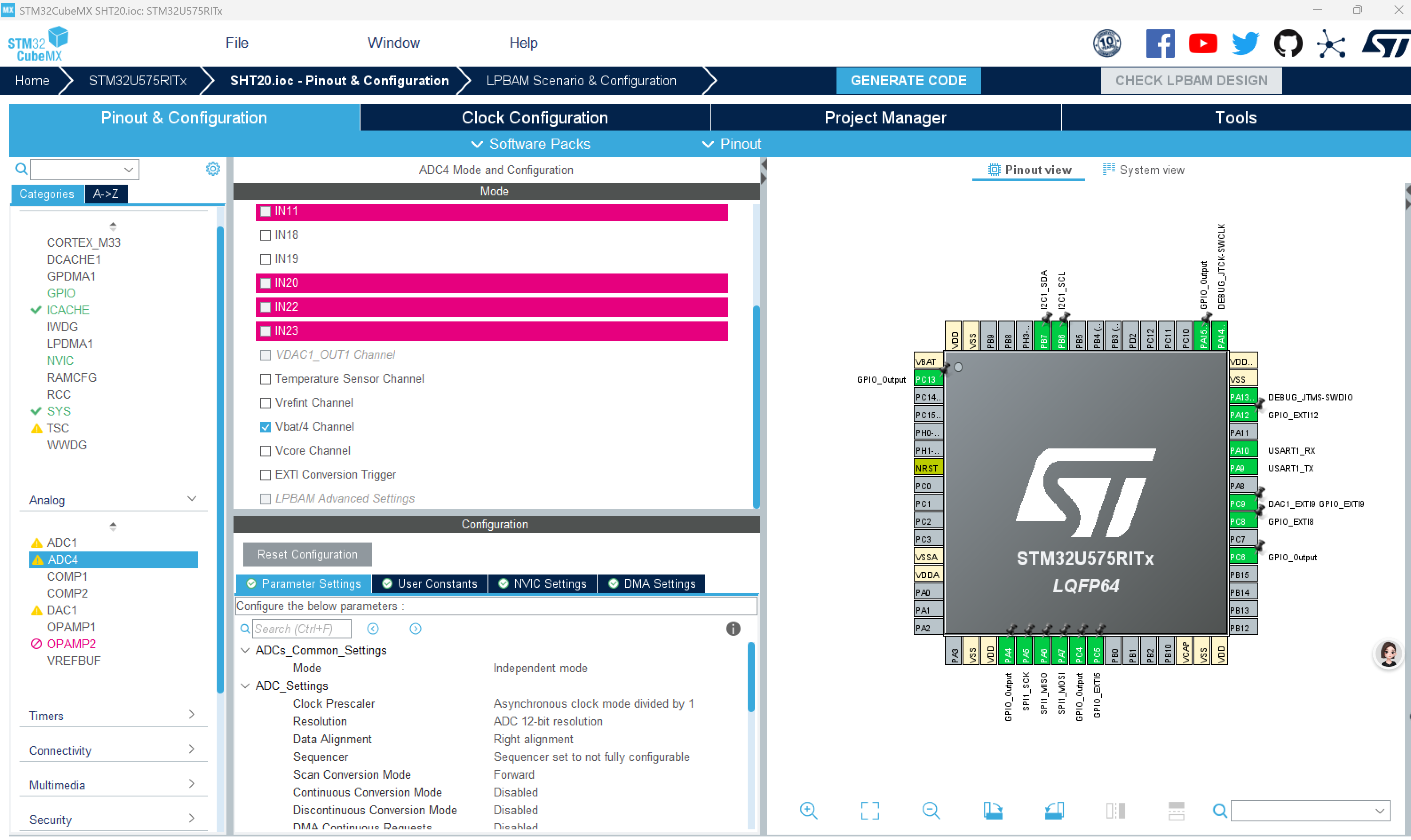Open the GitHub icon link
Image resolution: width=1411 pixels, height=840 pixels.
click(x=1287, y=44)
